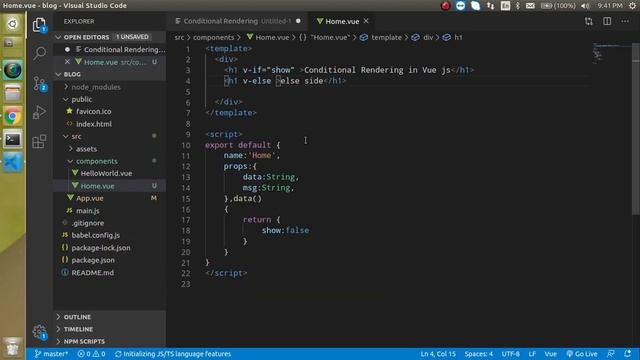Open the Explorer view in activity bar
This screenshot has height=360, width=640.
click(39, 25)
